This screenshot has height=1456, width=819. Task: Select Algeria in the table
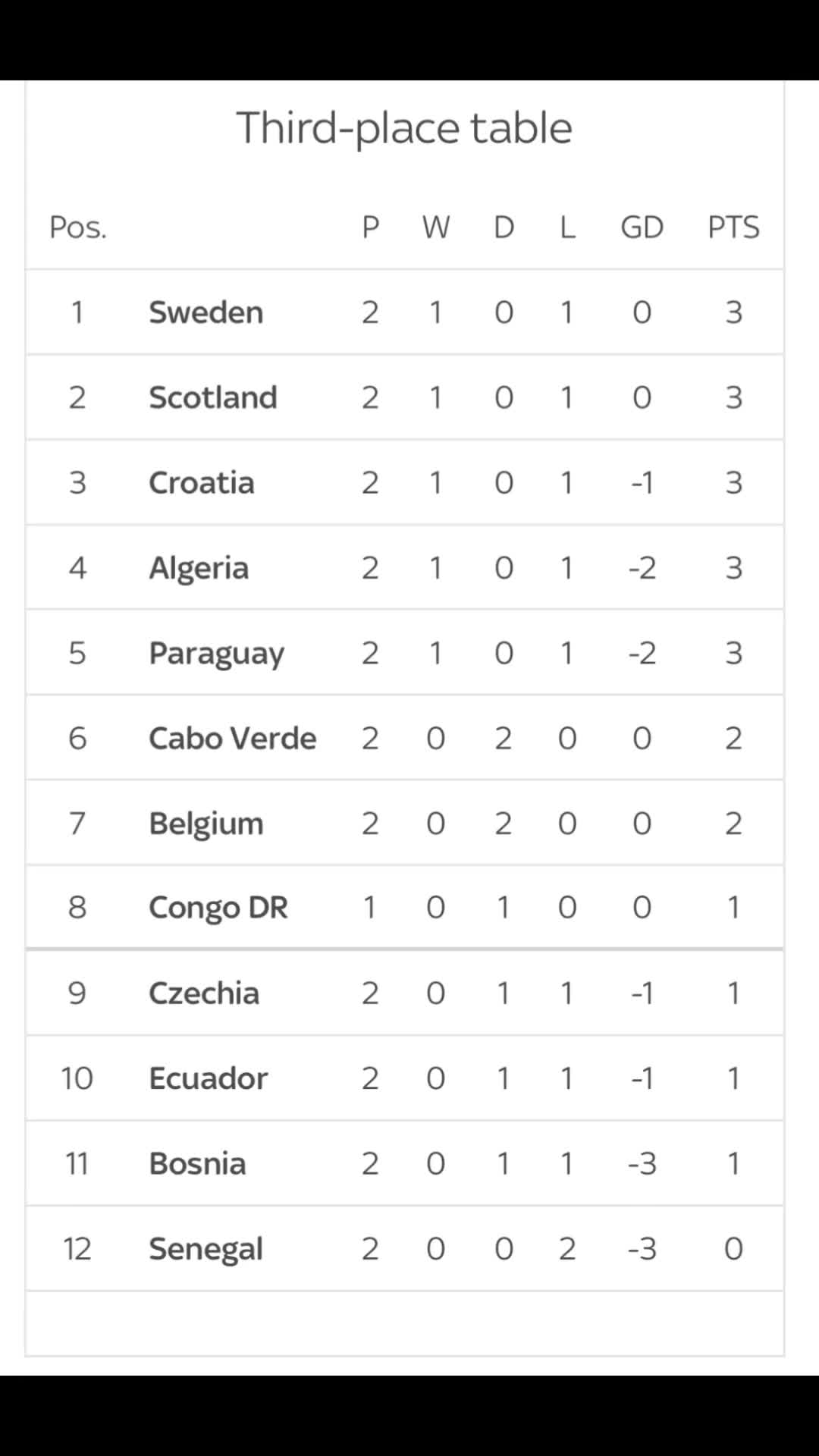coord(199,569)
